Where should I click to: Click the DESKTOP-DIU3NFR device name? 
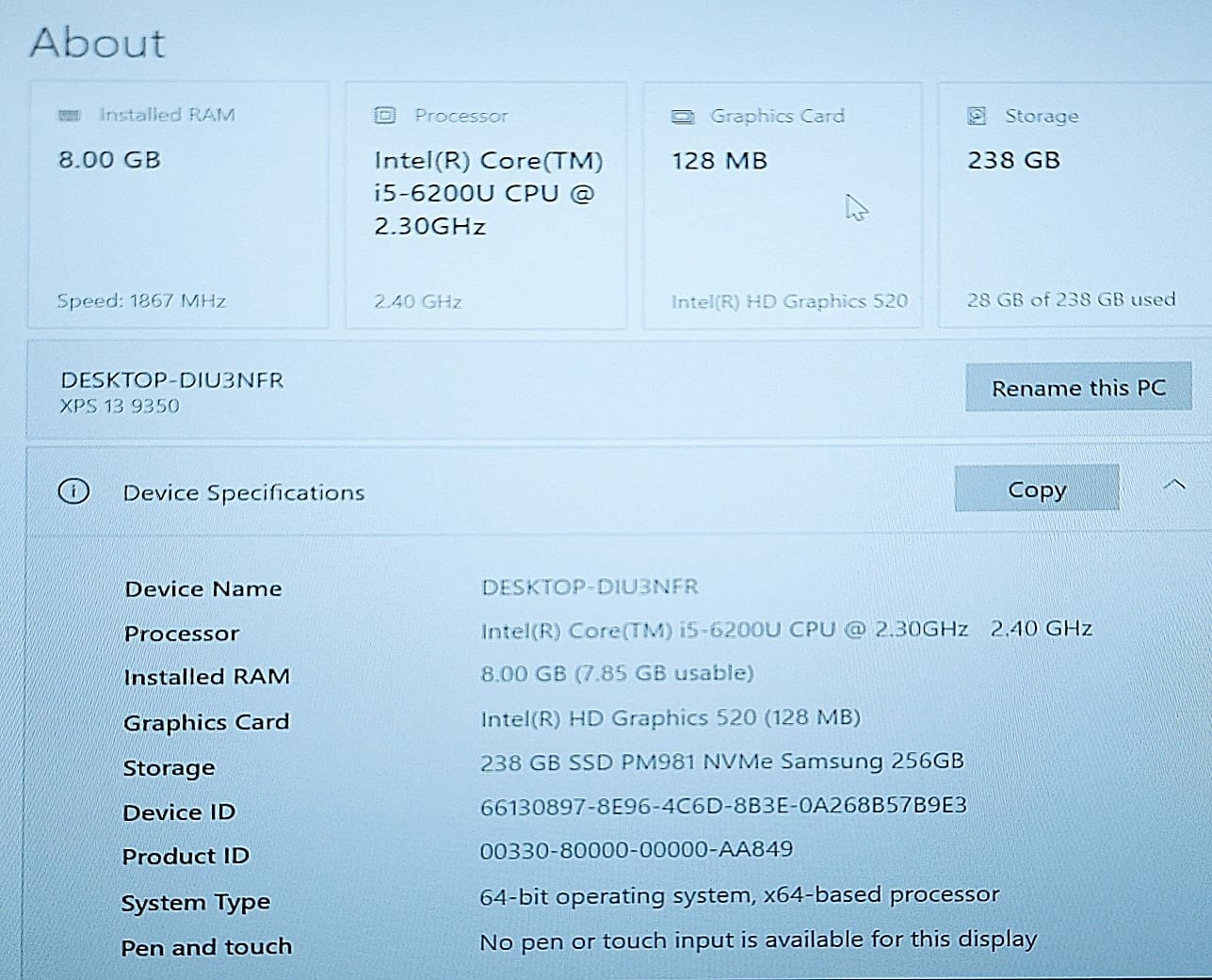172,380
